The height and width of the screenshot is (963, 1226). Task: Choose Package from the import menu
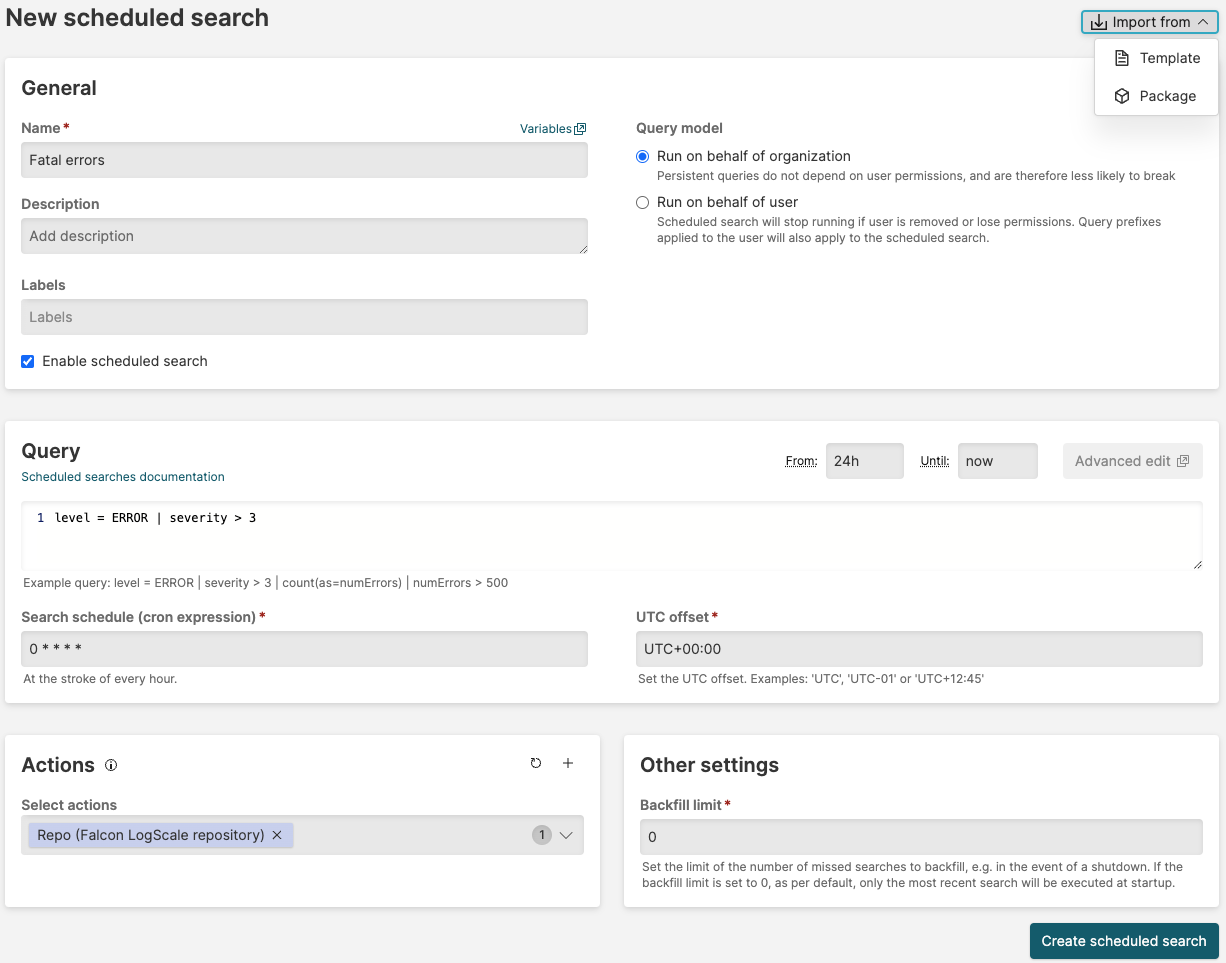point(1166,95)
